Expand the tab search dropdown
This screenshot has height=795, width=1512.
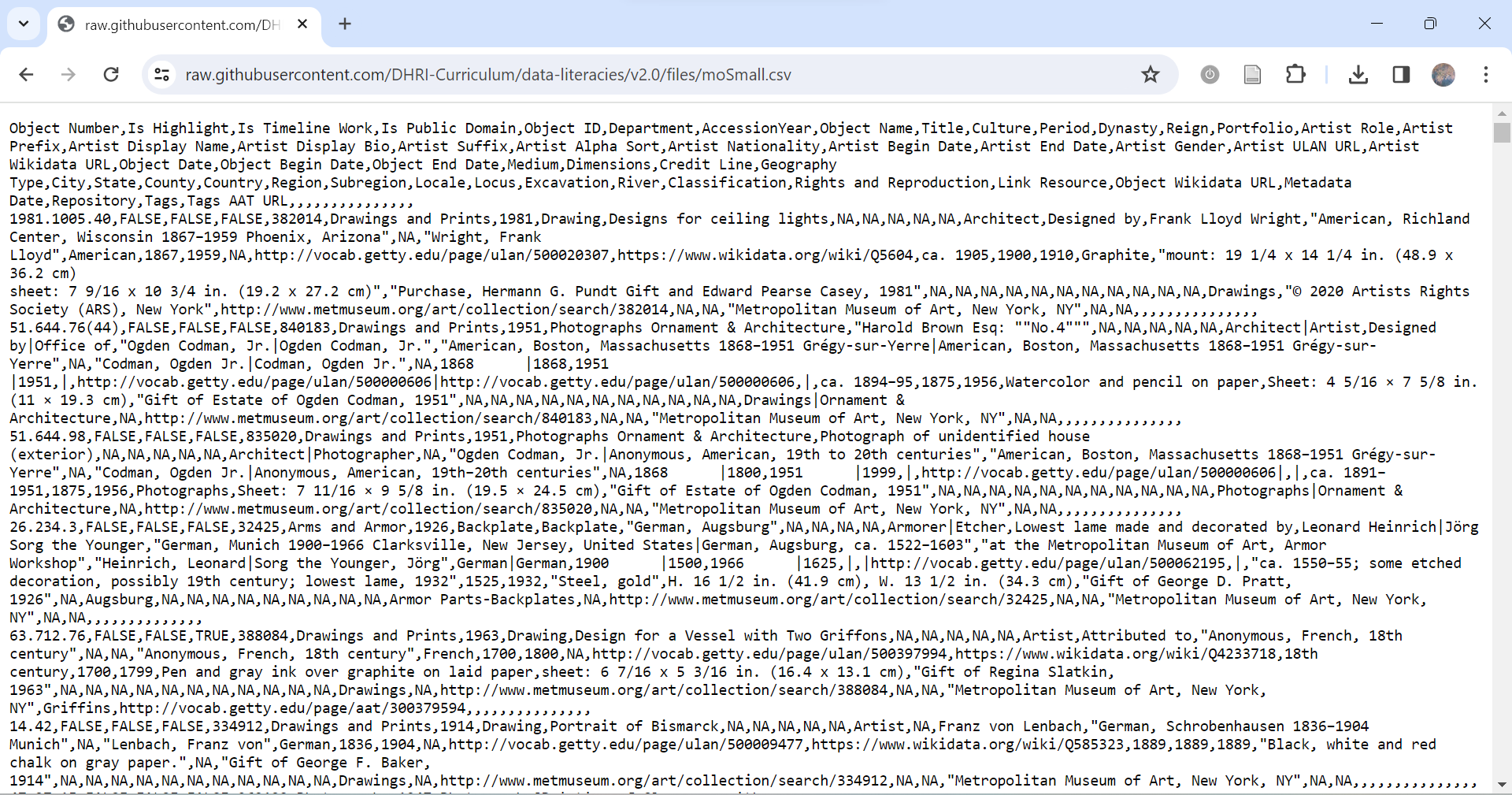(x=24, y=24)
